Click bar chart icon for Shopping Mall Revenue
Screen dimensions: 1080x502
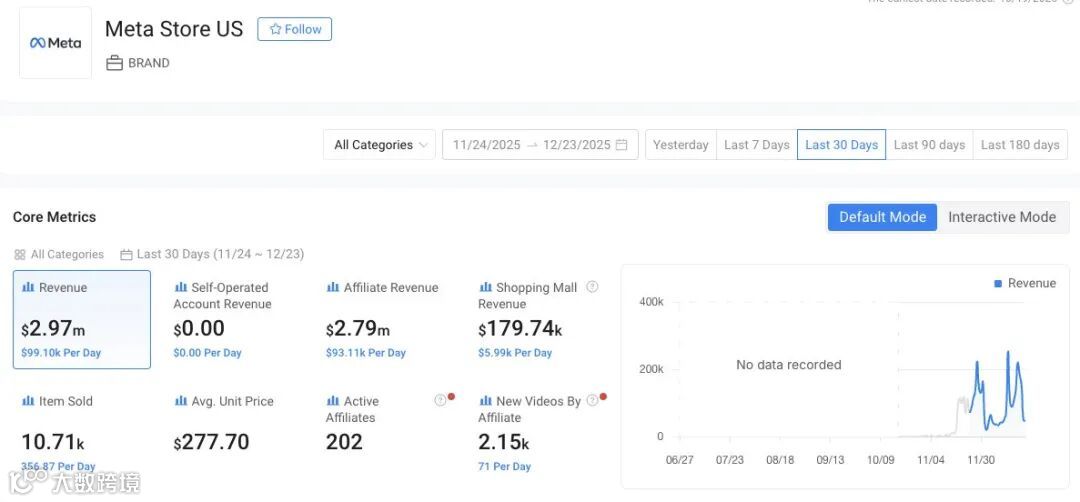coord(486,287)
